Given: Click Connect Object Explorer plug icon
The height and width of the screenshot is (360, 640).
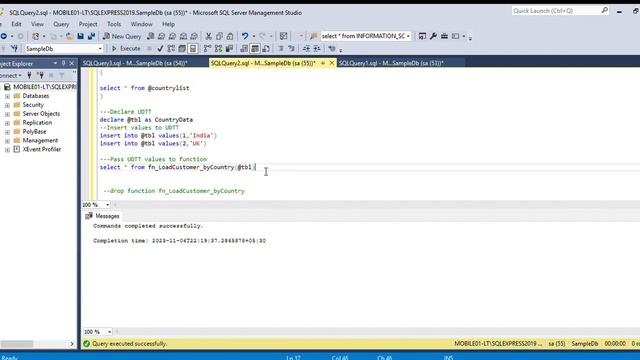Looking at the screenshot, I should click(x=29, y=75).
